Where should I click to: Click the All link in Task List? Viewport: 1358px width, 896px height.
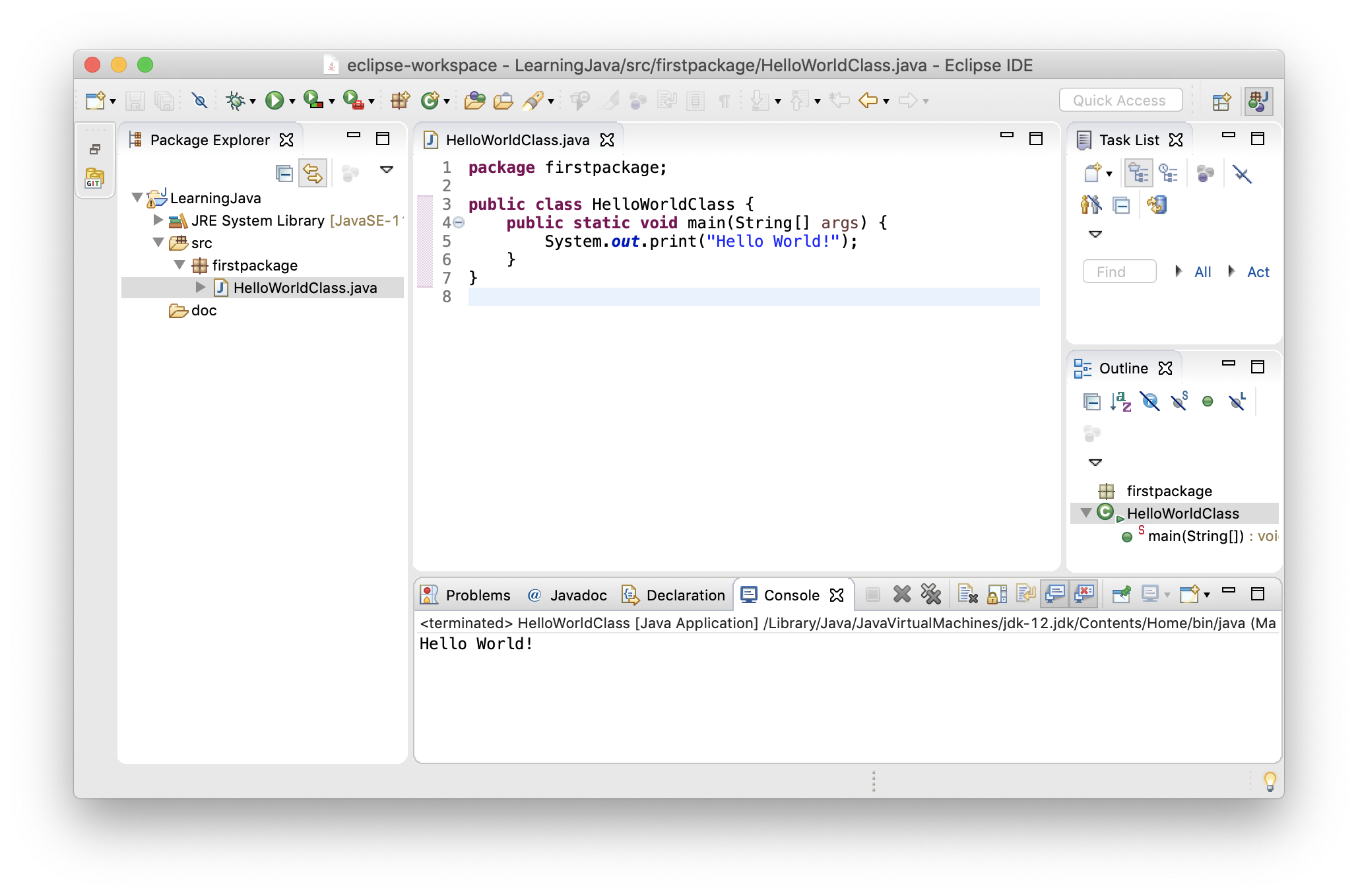point(1202,272)
